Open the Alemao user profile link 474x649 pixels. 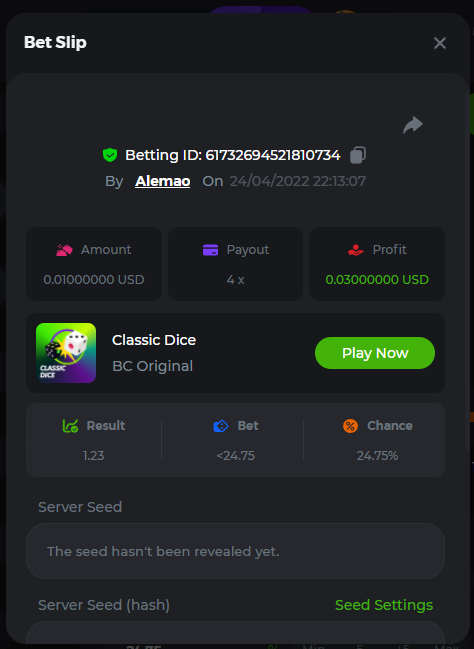click(x=163, y=181)
